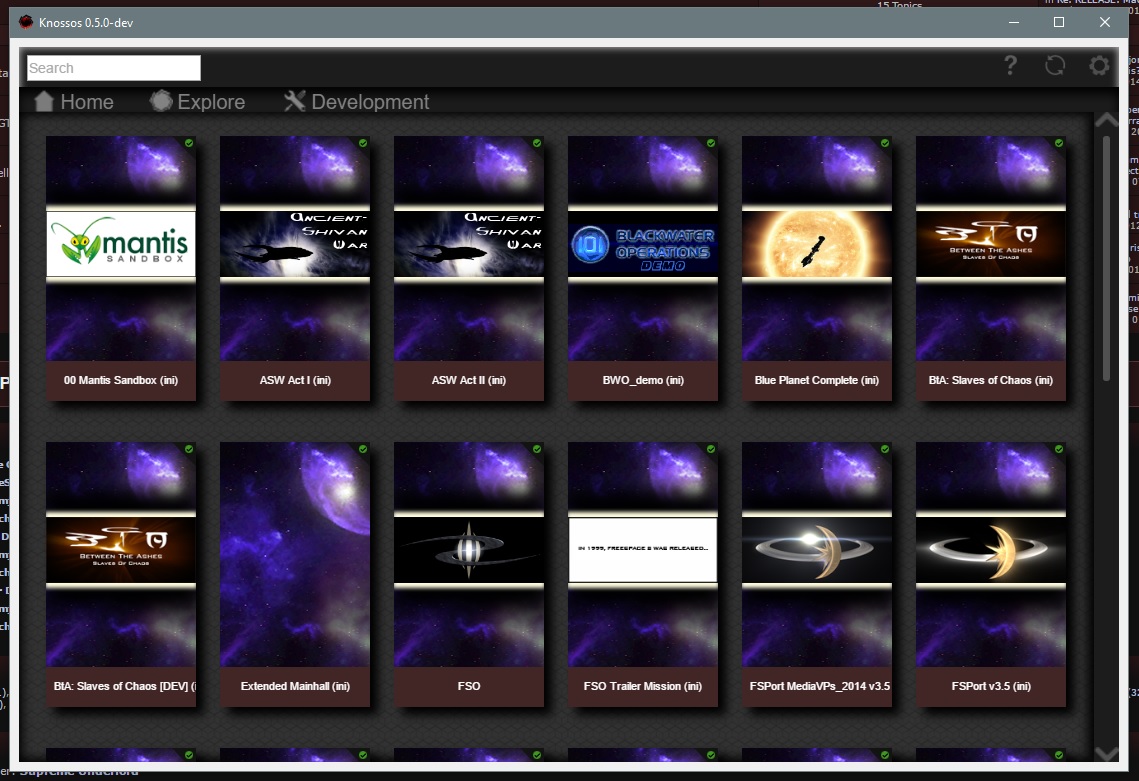
Task: Open the Extended Mainhall mod tile
Action: tap(295, 574)
